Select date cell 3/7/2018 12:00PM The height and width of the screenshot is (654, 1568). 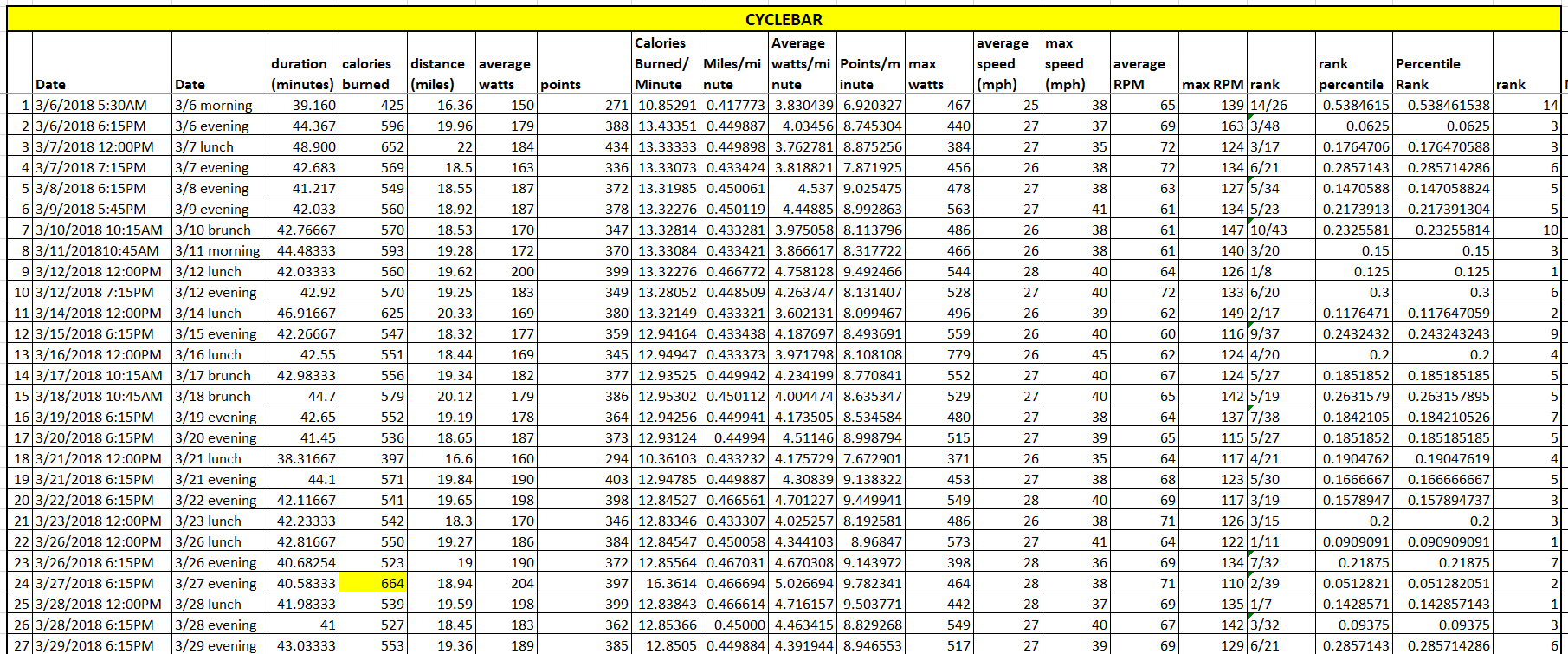[x=101, y=146]
